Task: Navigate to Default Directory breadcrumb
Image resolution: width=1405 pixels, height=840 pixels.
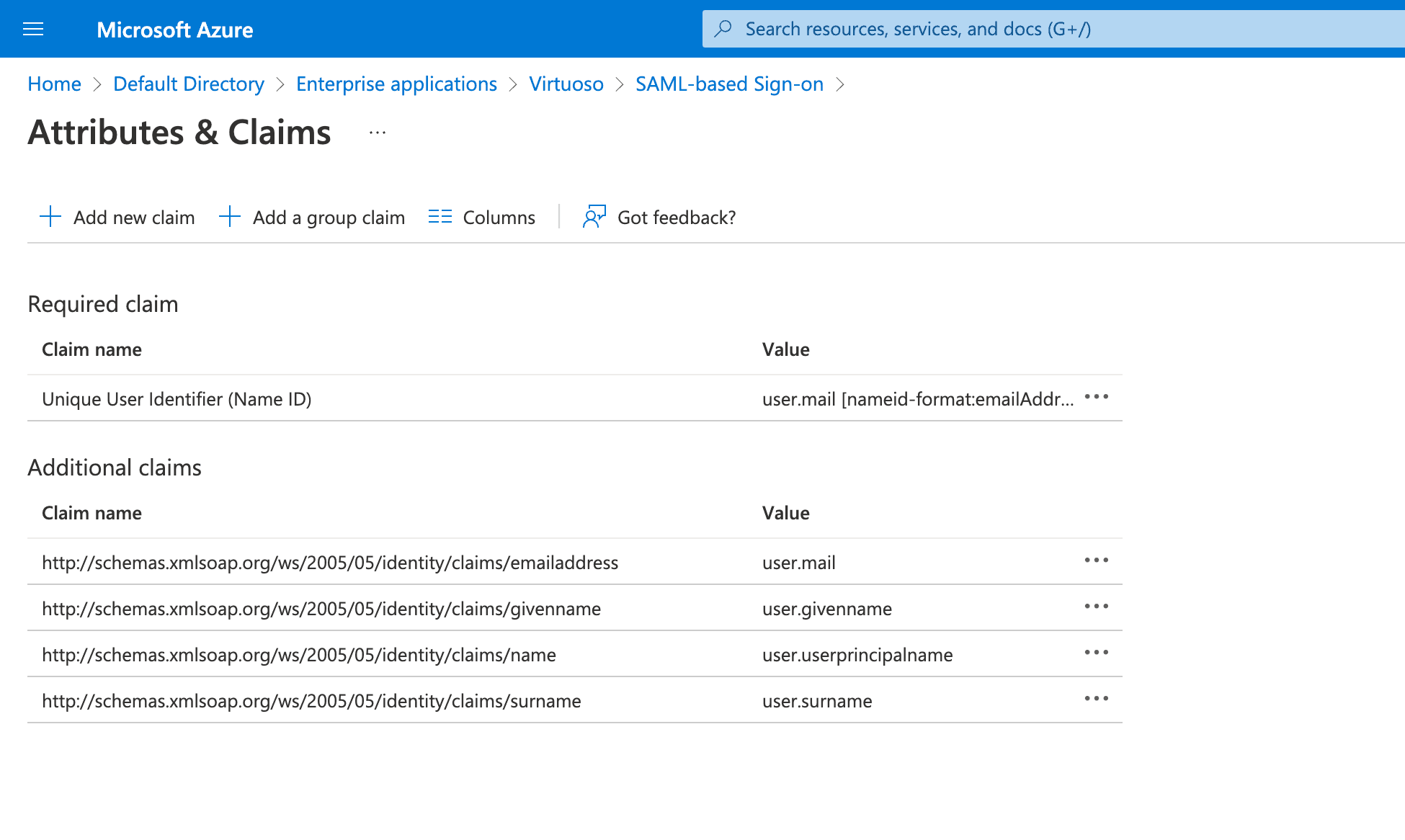Action: (189, 84)
